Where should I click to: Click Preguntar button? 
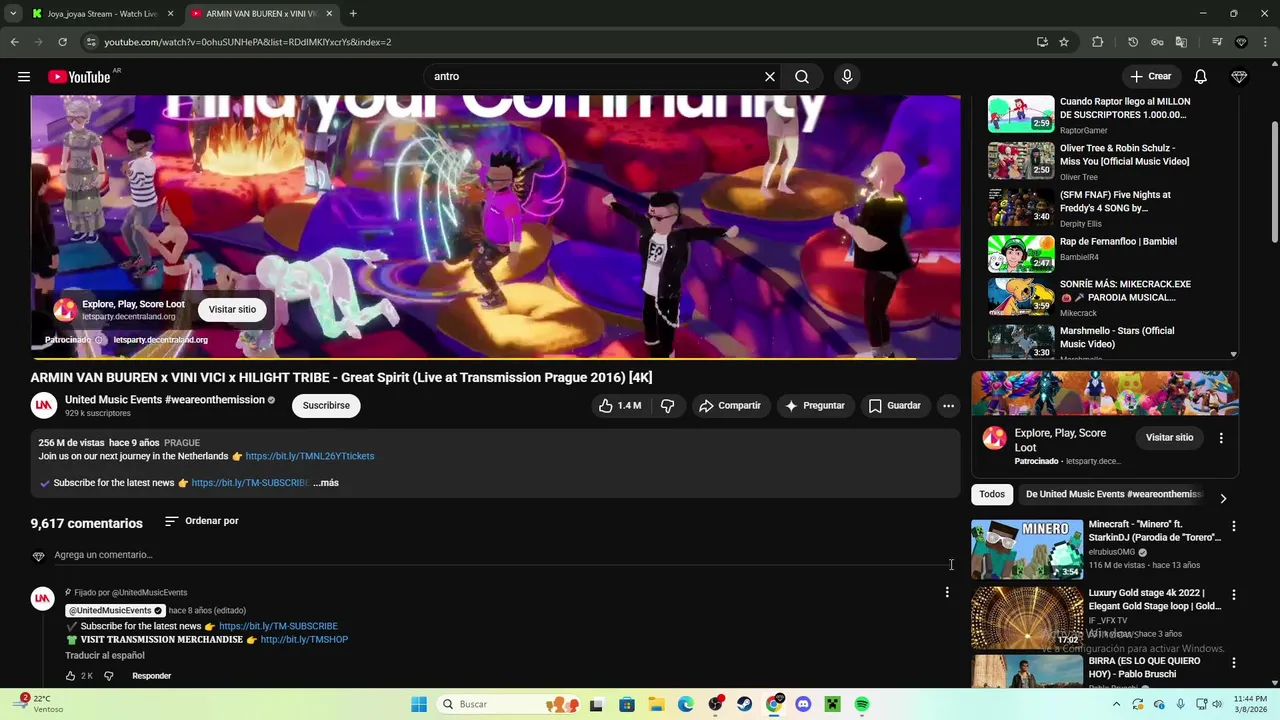[x=815, y=406]
